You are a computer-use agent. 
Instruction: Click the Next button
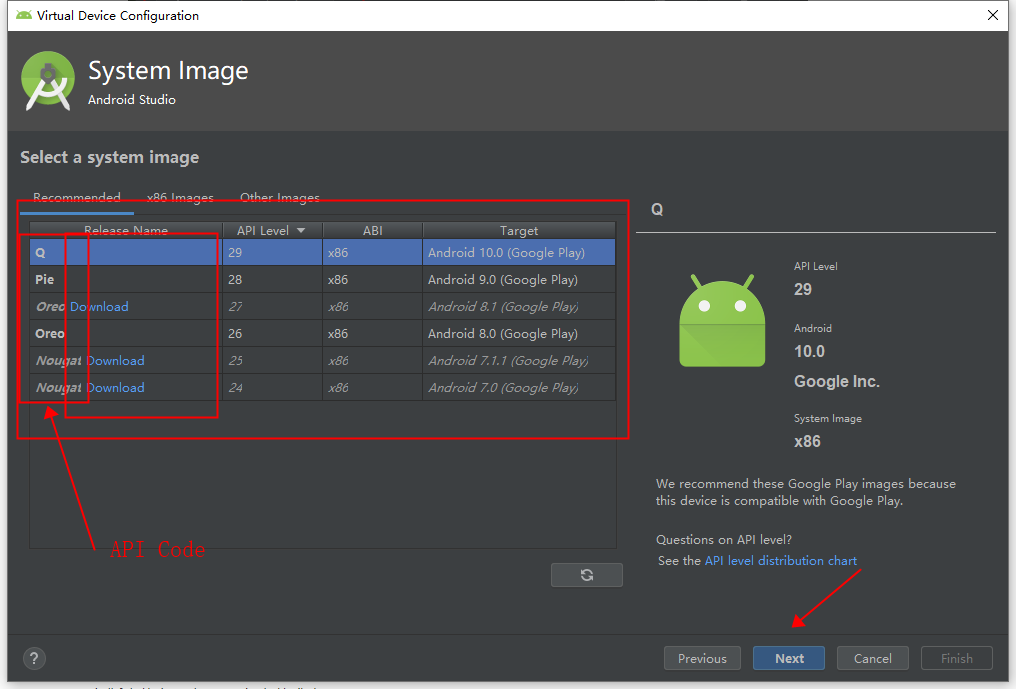point(789,658)
